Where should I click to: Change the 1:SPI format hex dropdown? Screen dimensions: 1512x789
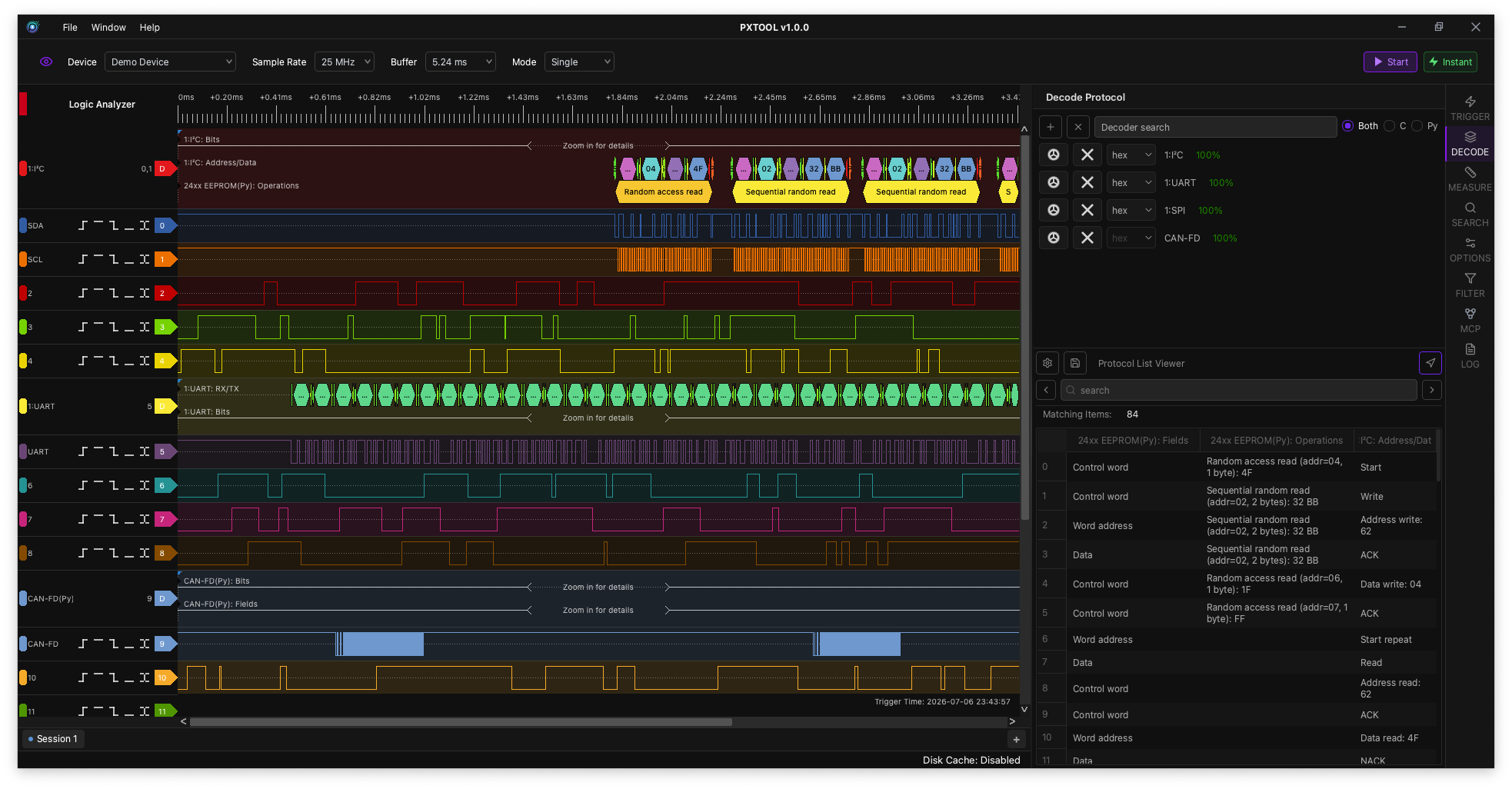tap(1131, 210)
